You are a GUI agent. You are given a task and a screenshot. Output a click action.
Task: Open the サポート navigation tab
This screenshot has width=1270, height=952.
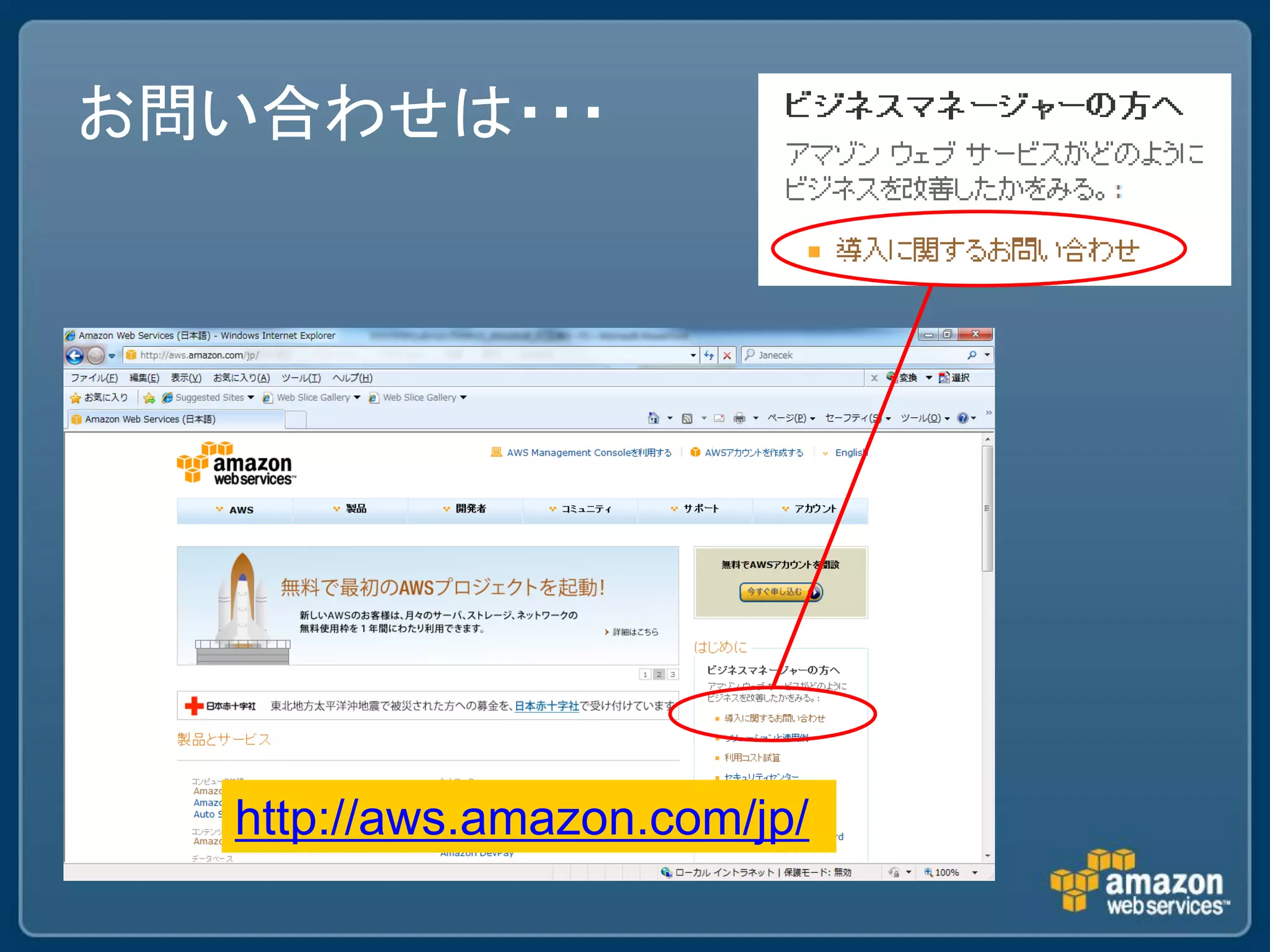click(695, 509)
